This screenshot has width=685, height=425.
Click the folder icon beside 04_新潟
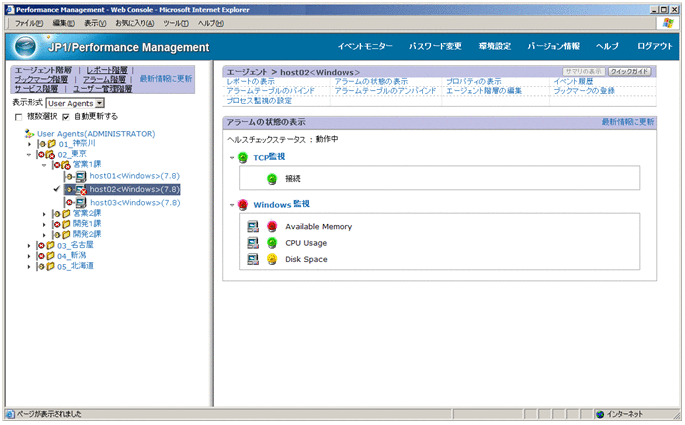click(x=50, y=256)
